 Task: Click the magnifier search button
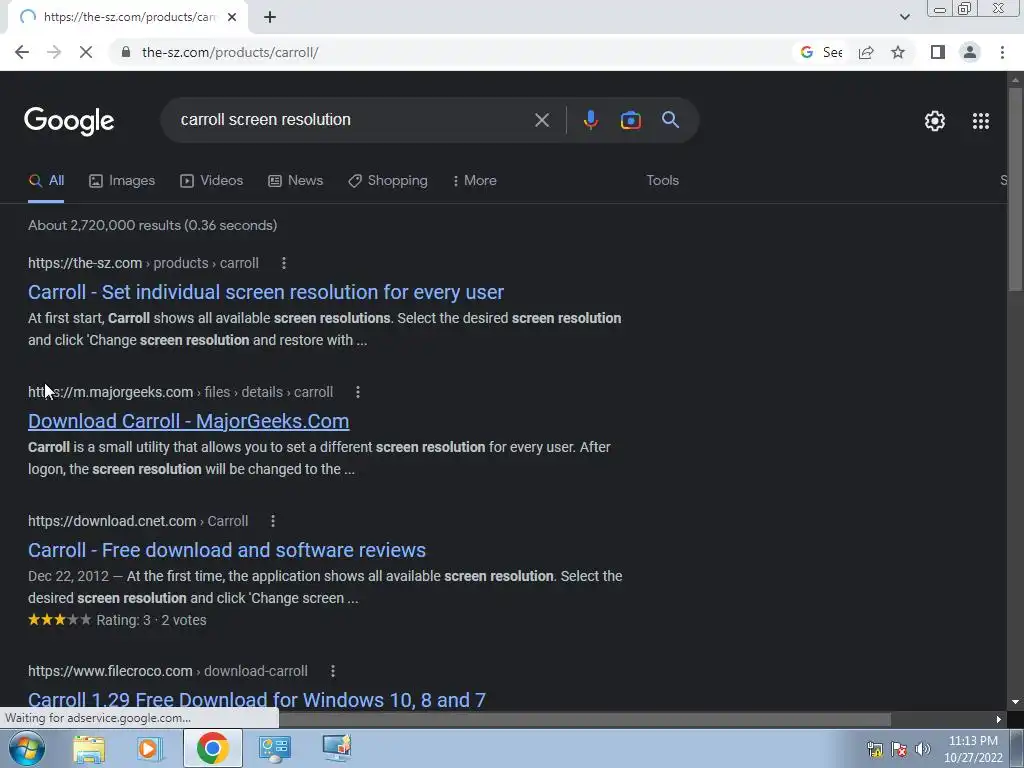(x=670, y=120)
